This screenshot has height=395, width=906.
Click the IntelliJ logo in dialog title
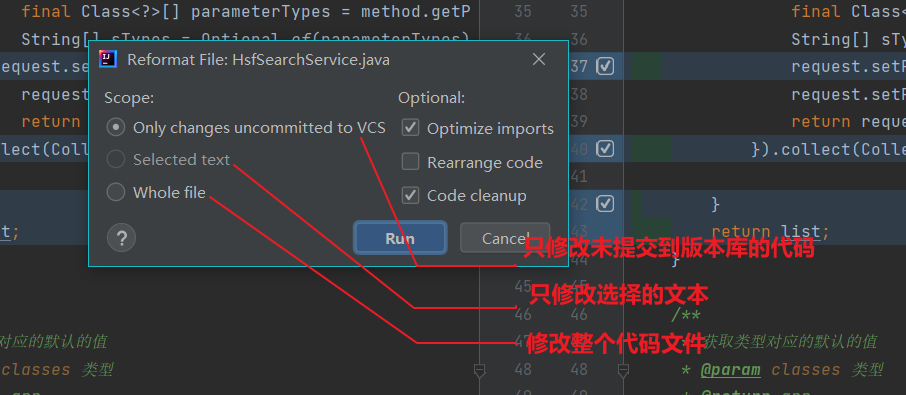click(108, 59)
